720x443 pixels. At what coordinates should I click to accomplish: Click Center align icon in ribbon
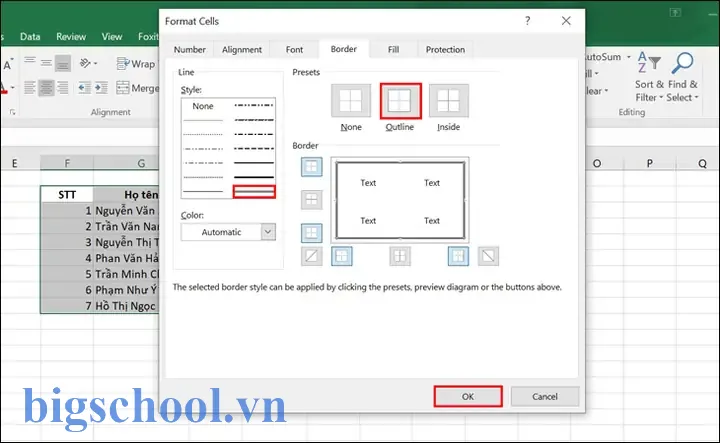point(46,87)
